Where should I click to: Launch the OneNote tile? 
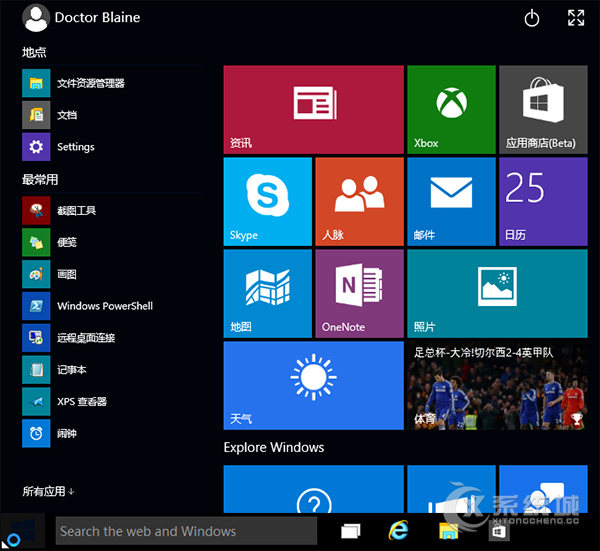pos(359,293)
